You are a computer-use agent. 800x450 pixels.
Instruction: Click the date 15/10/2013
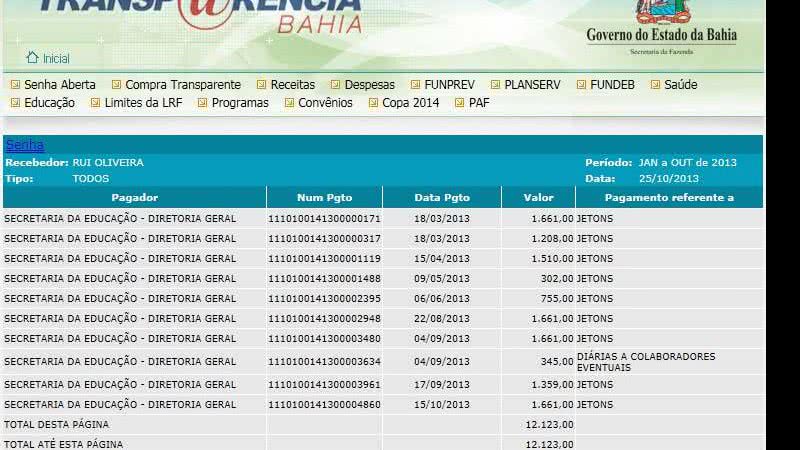pos(442,404)
